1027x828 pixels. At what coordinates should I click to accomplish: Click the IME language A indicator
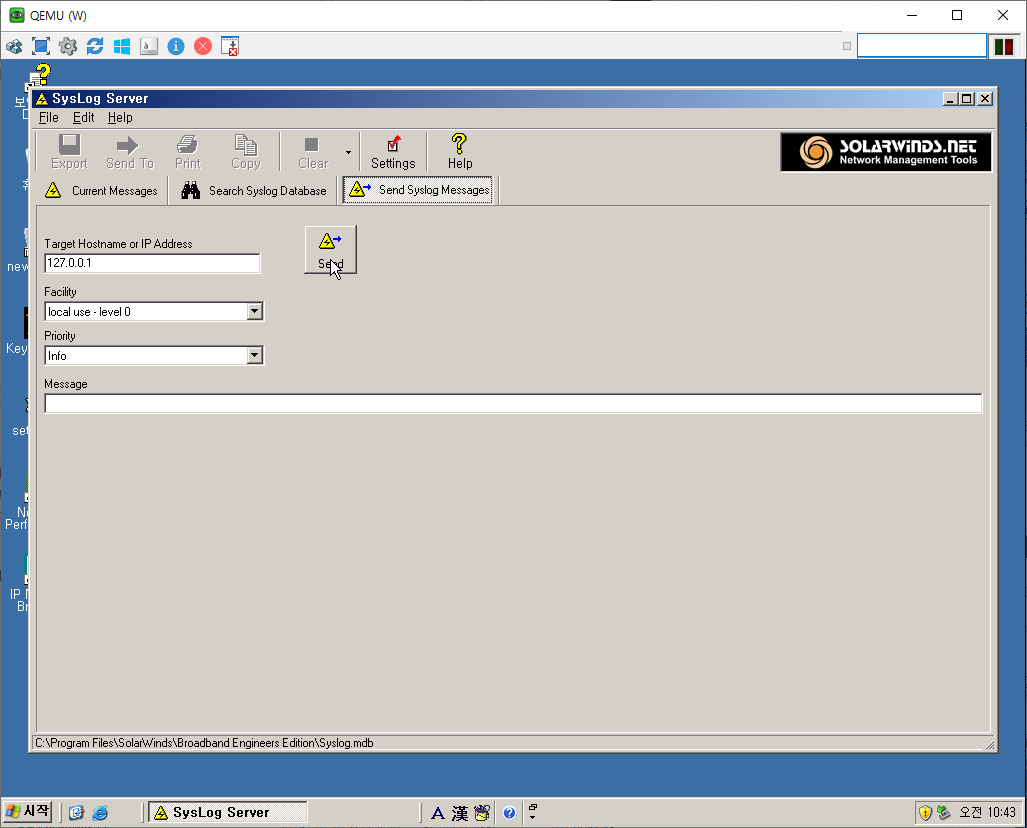[x=438, y=814]
